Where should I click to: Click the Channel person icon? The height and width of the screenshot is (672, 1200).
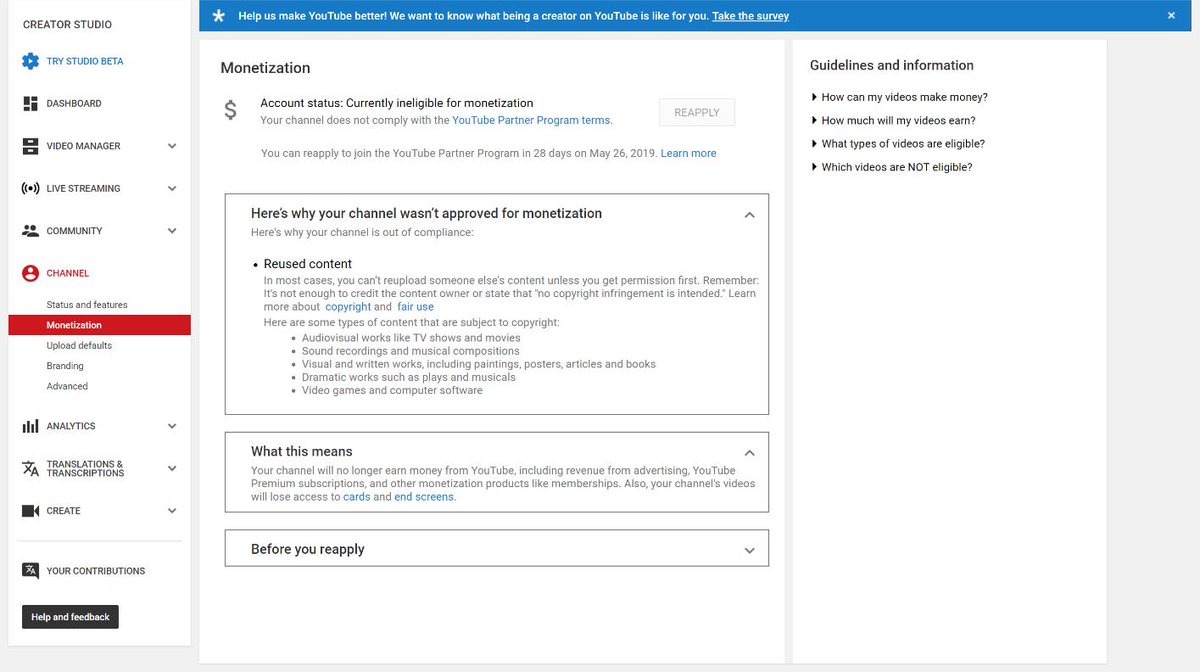30,273
